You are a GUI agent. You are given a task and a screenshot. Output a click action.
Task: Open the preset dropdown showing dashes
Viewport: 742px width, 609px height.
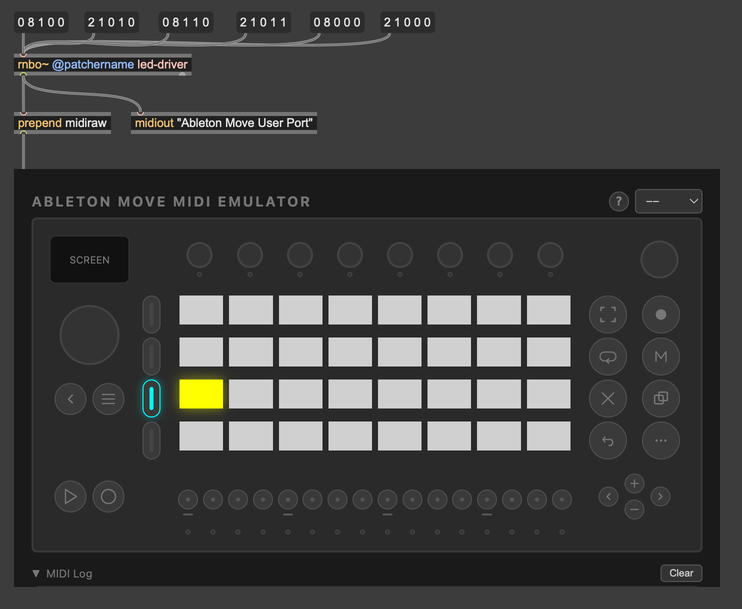coord(668,201)
